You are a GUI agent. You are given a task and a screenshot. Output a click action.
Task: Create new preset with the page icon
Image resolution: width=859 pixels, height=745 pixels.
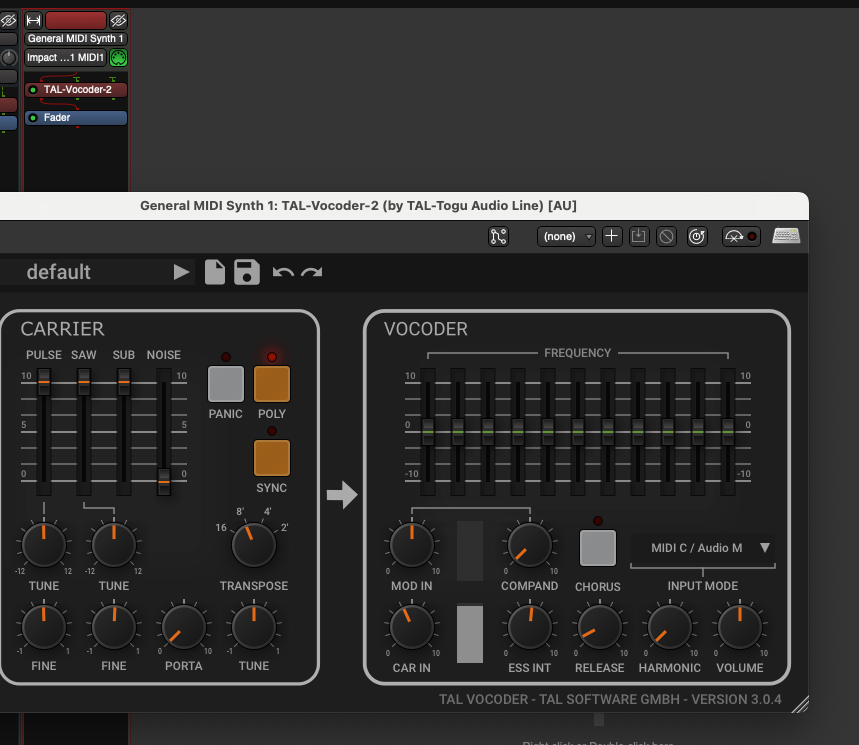[x=215, y=272]
